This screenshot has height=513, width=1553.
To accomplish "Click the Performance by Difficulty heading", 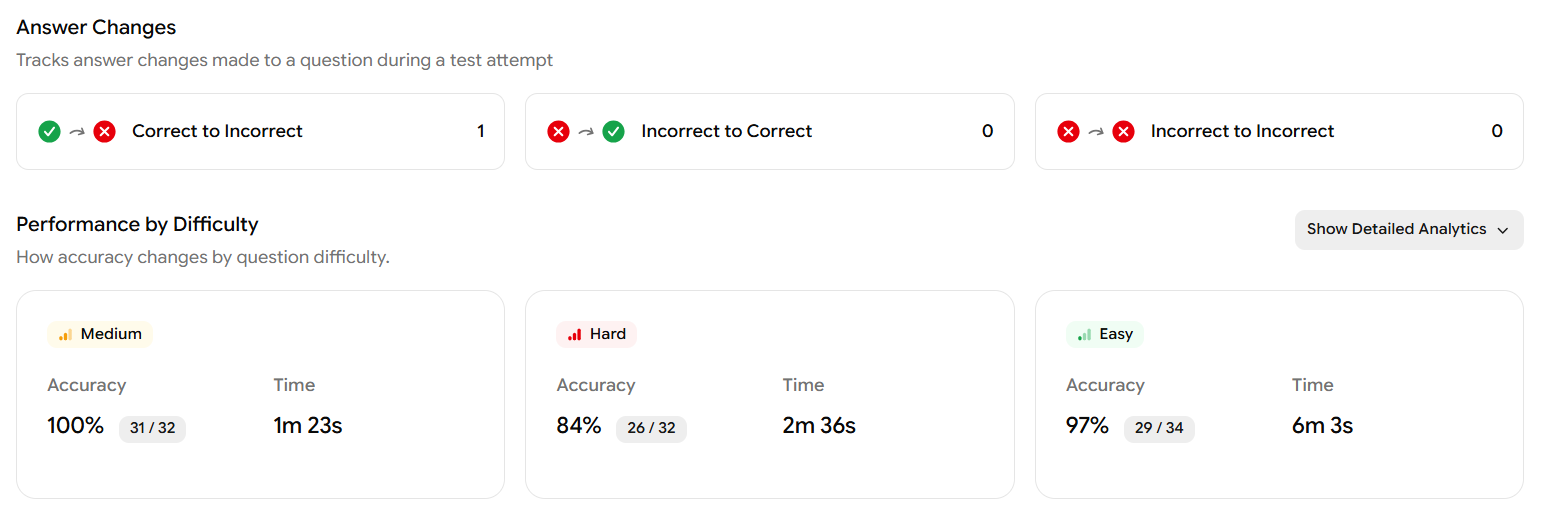I will [x=137, y=224].
